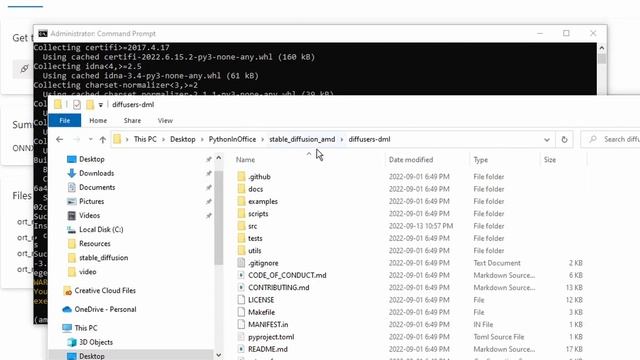Open Desktop in Quick access pane
The image size is (640, 360).
click(x=92, y=159)
